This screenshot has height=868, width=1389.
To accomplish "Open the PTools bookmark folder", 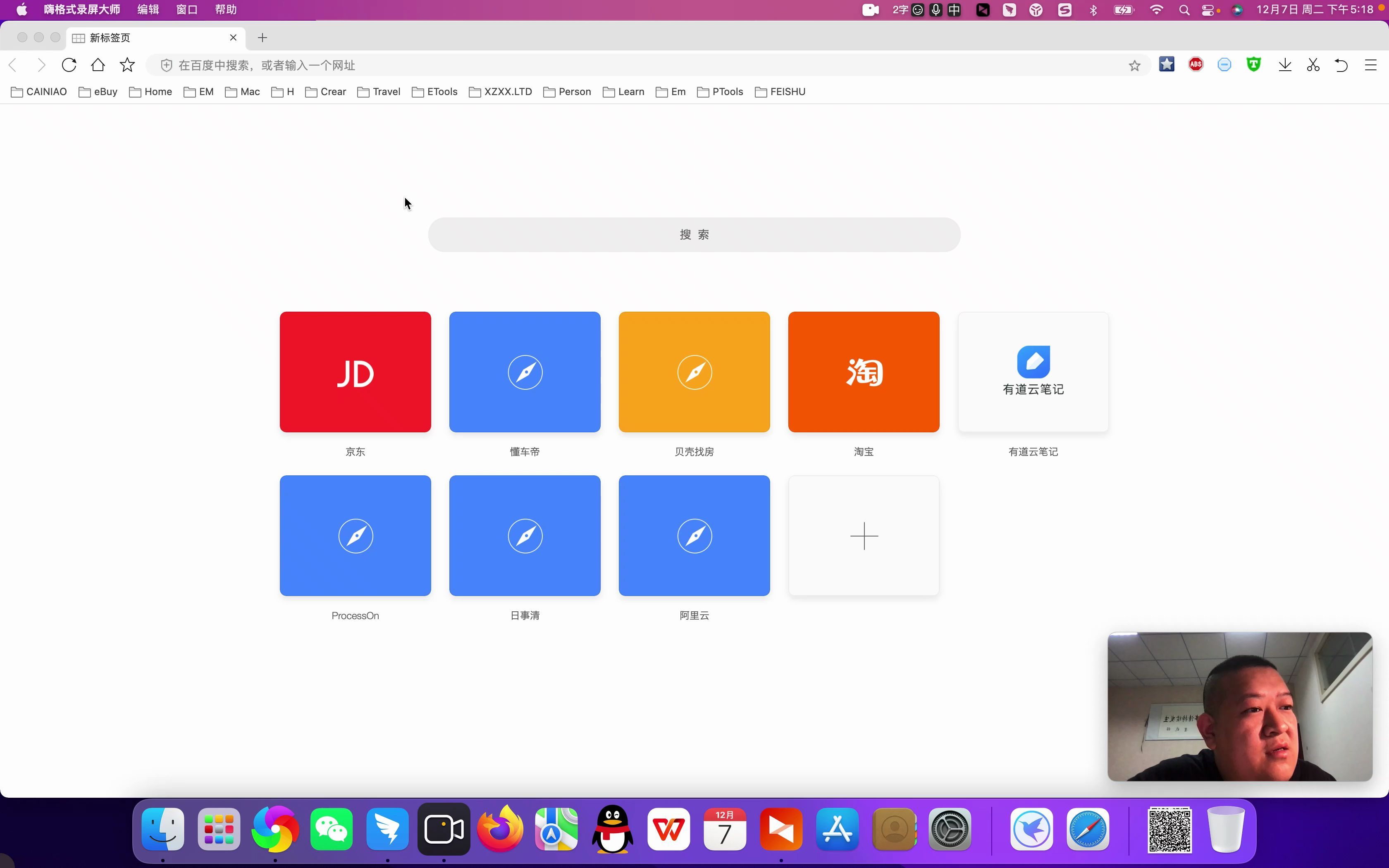I will 720,92.
